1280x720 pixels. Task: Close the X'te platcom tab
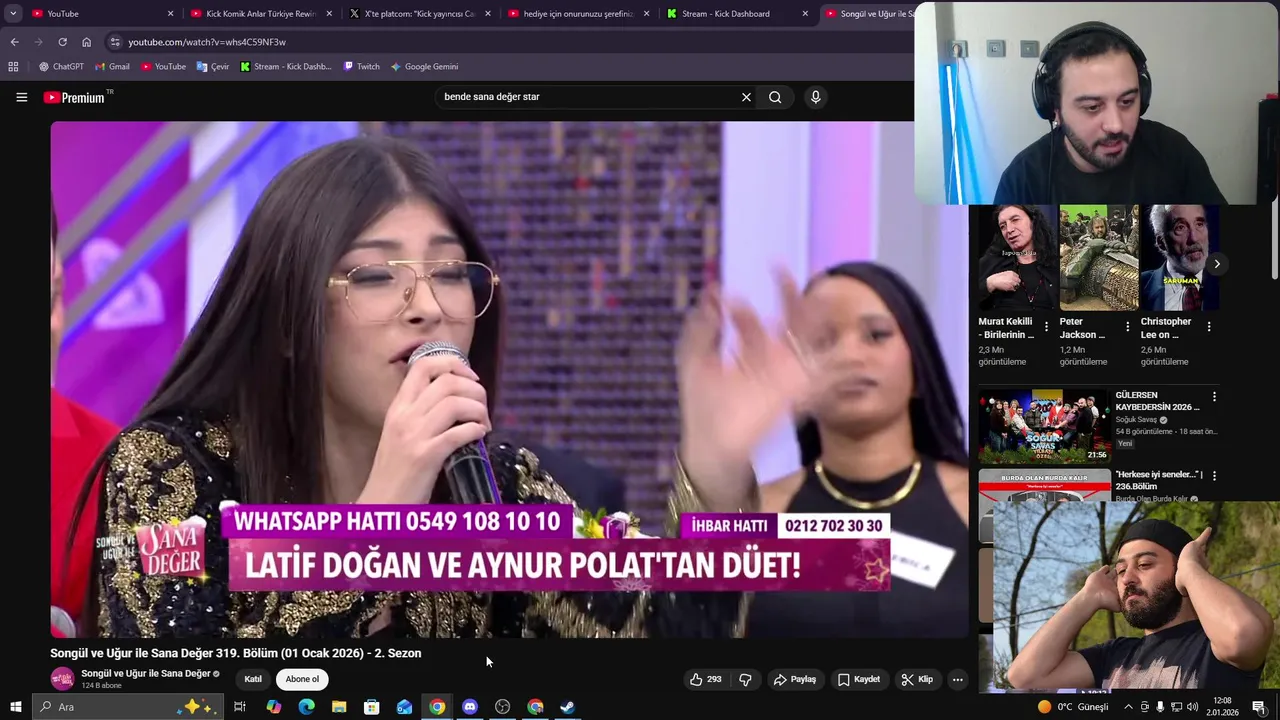pyautogui.click(x=488, y=14)
